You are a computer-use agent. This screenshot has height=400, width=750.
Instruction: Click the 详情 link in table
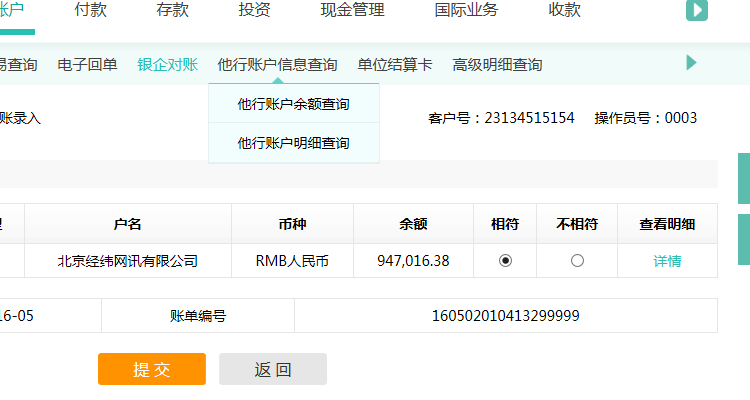coord(667,261)
